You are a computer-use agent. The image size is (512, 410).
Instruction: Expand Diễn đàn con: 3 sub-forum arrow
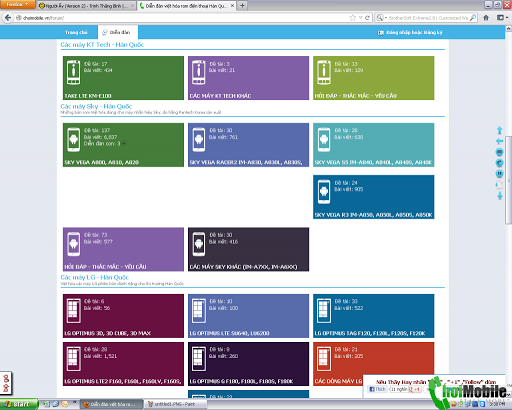(x=124, y=144)
